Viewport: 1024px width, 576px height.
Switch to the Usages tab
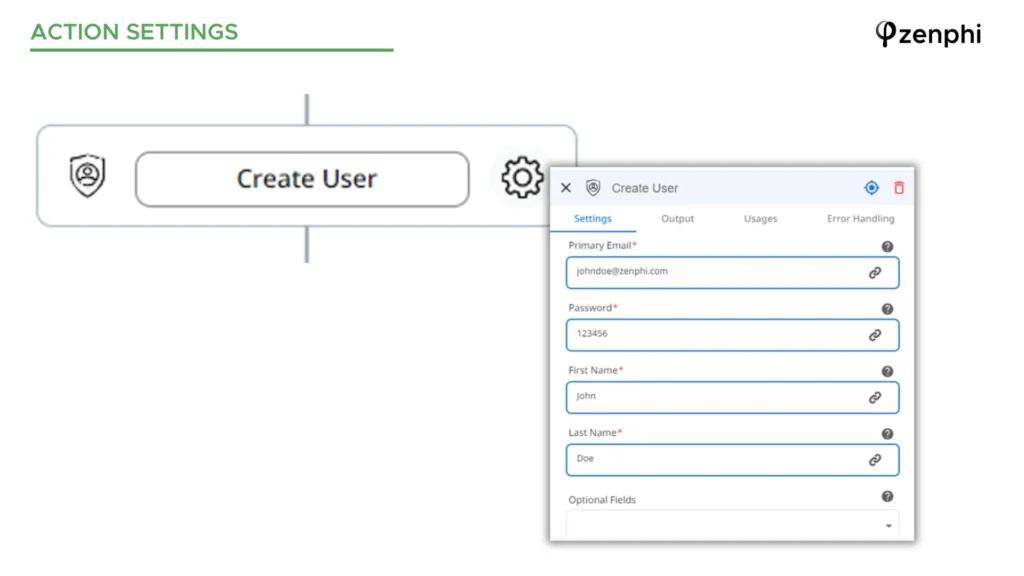[x=760, y=219]
